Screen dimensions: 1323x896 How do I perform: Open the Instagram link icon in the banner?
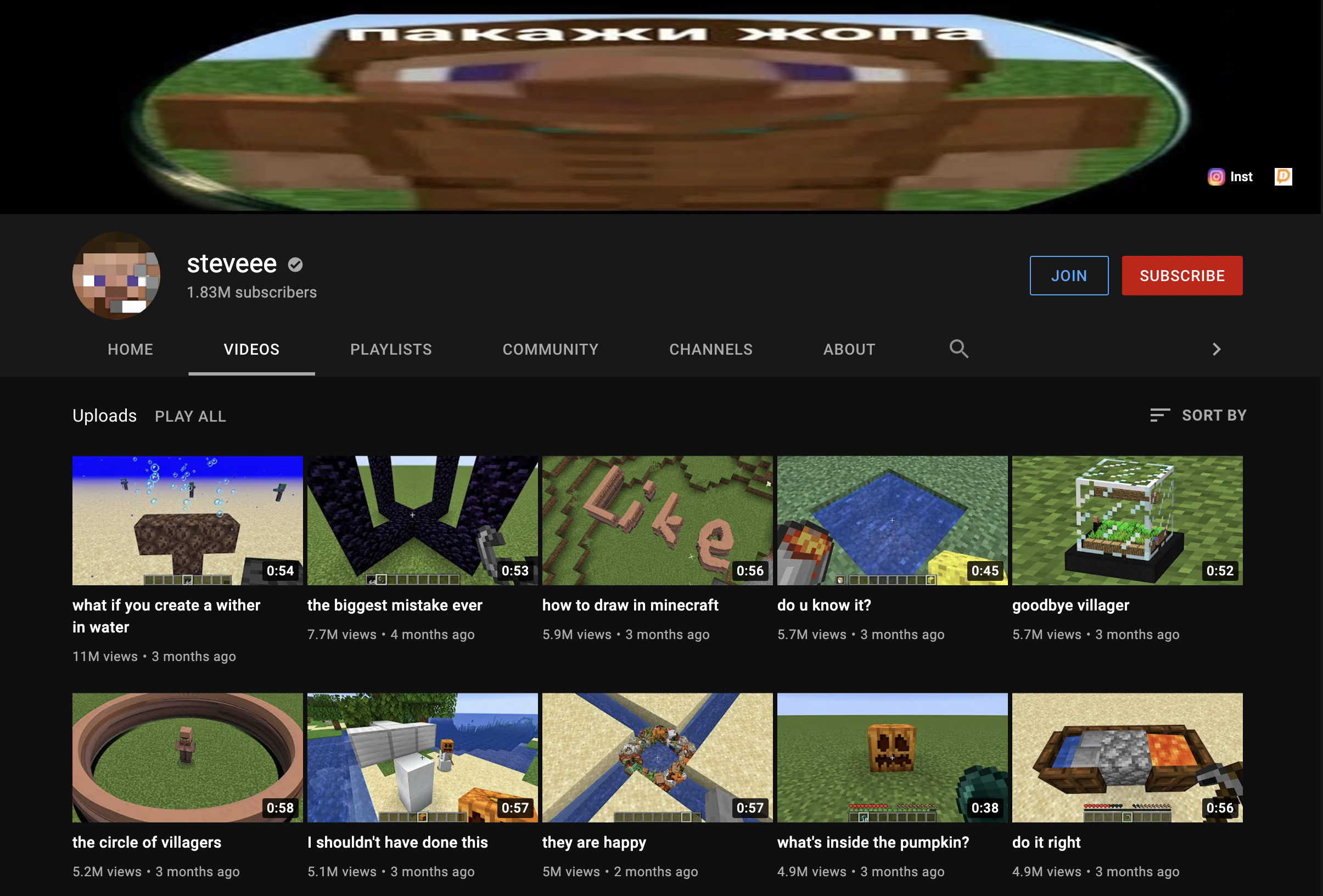1216,177
